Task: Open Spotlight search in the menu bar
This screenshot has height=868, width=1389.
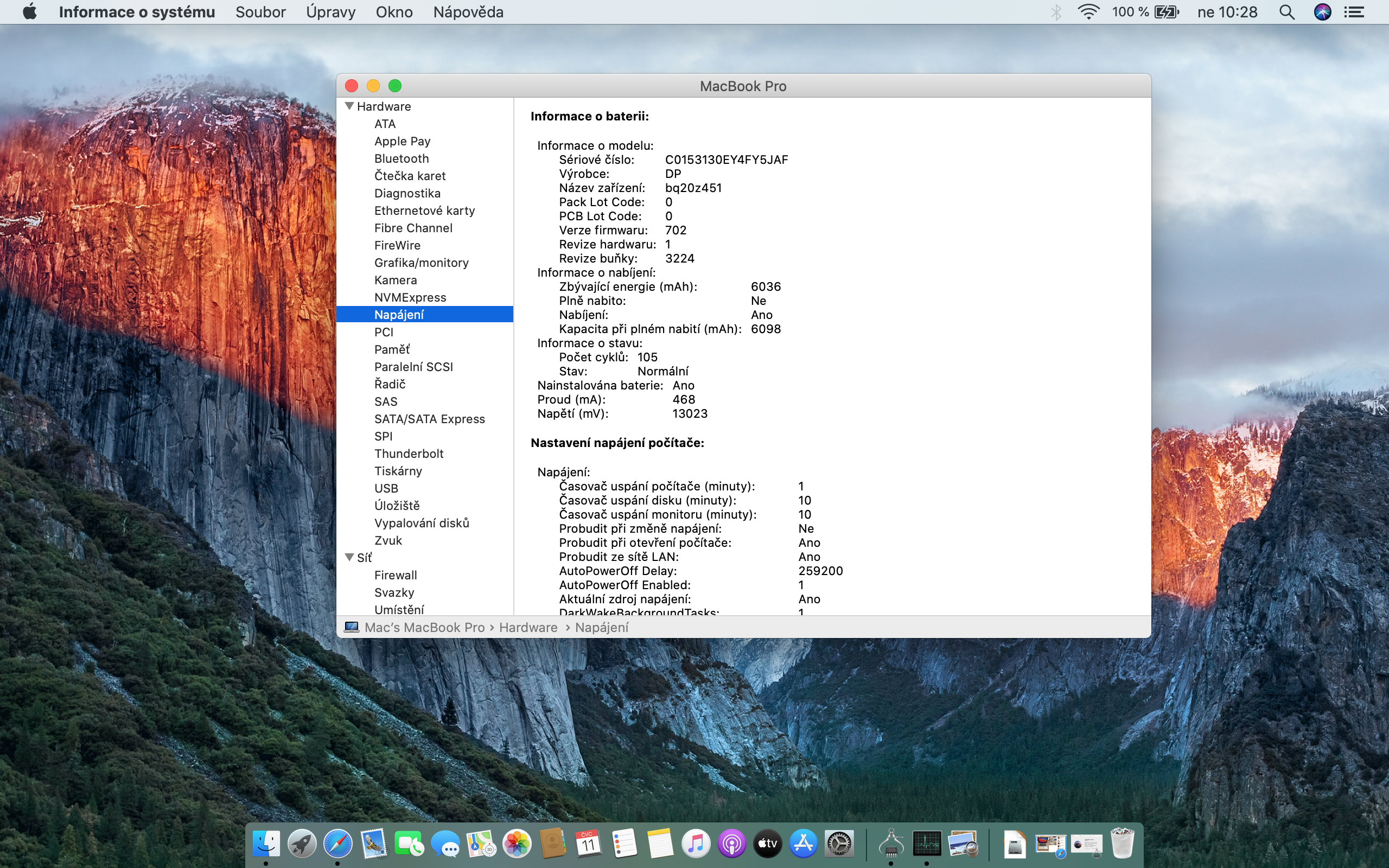Action: point(1287,12)
